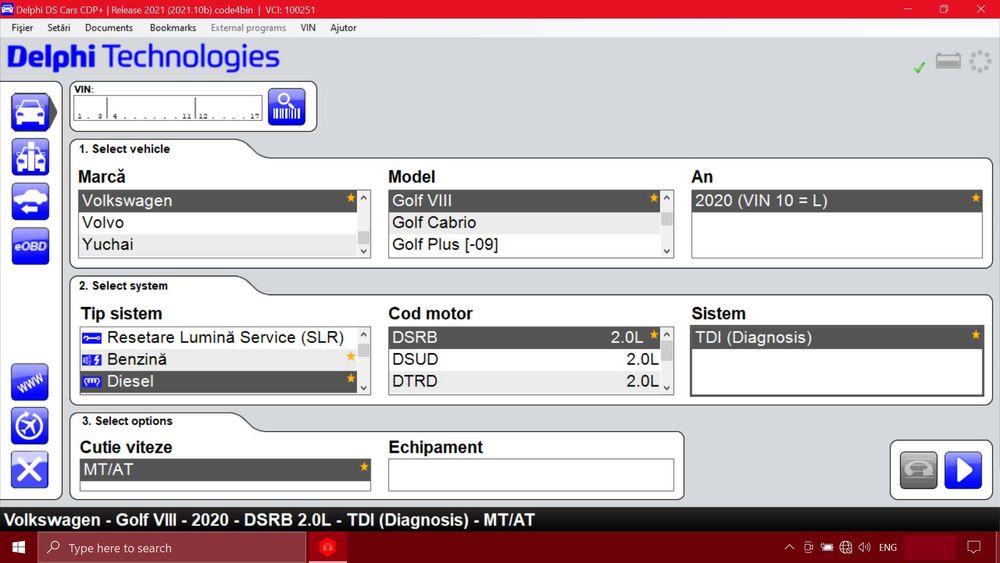Viewport: 1000px width, 563px height.
Task: Open the network globe tray icon
Action: [846, 547]
